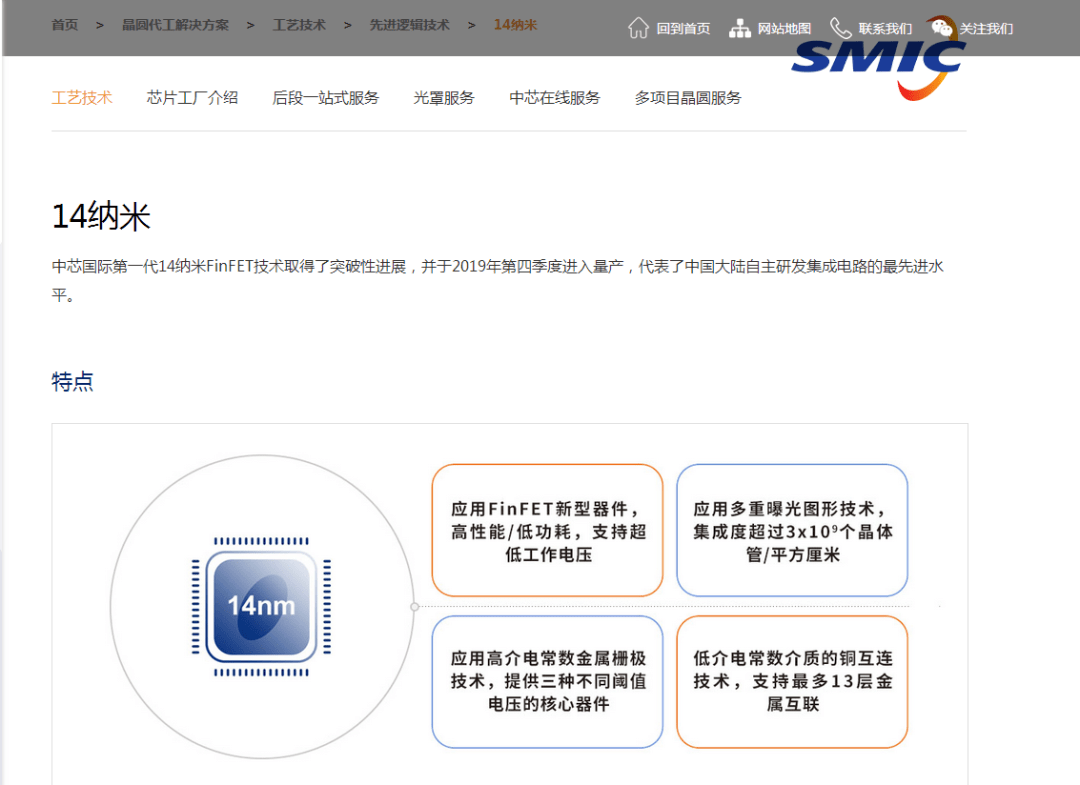This screenshot has height=785, width=1080.
Task: Click 关注我们 in the top bar
Action: (x=984, y=27)
